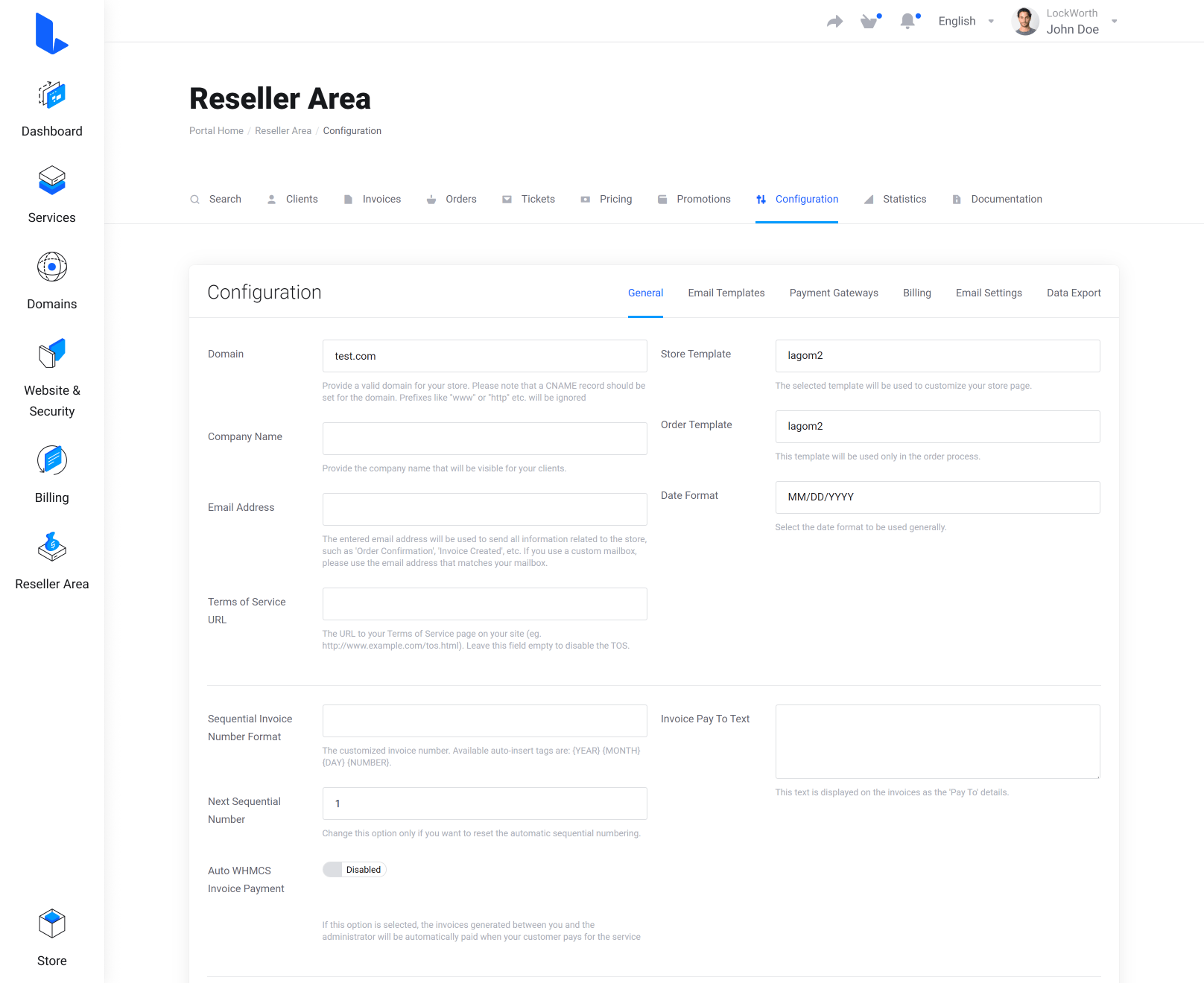Click the Invoice Pay To Text area
This screenshot has height=983, width=1204.
pos(937,742)
